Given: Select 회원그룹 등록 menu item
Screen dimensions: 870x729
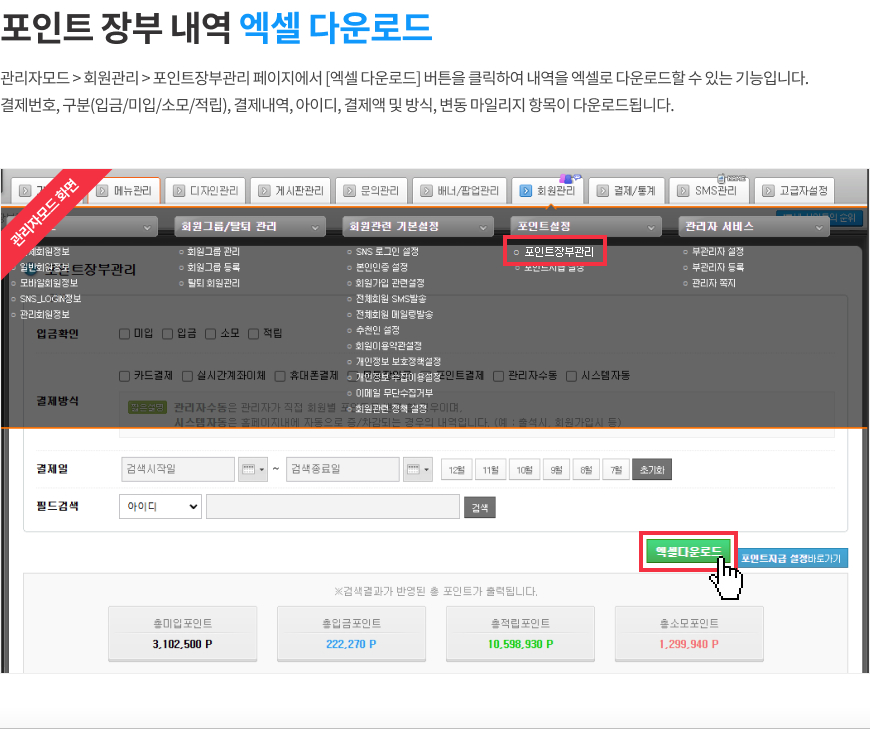Looking at the screenshot, I should click(x=213, y=267).
